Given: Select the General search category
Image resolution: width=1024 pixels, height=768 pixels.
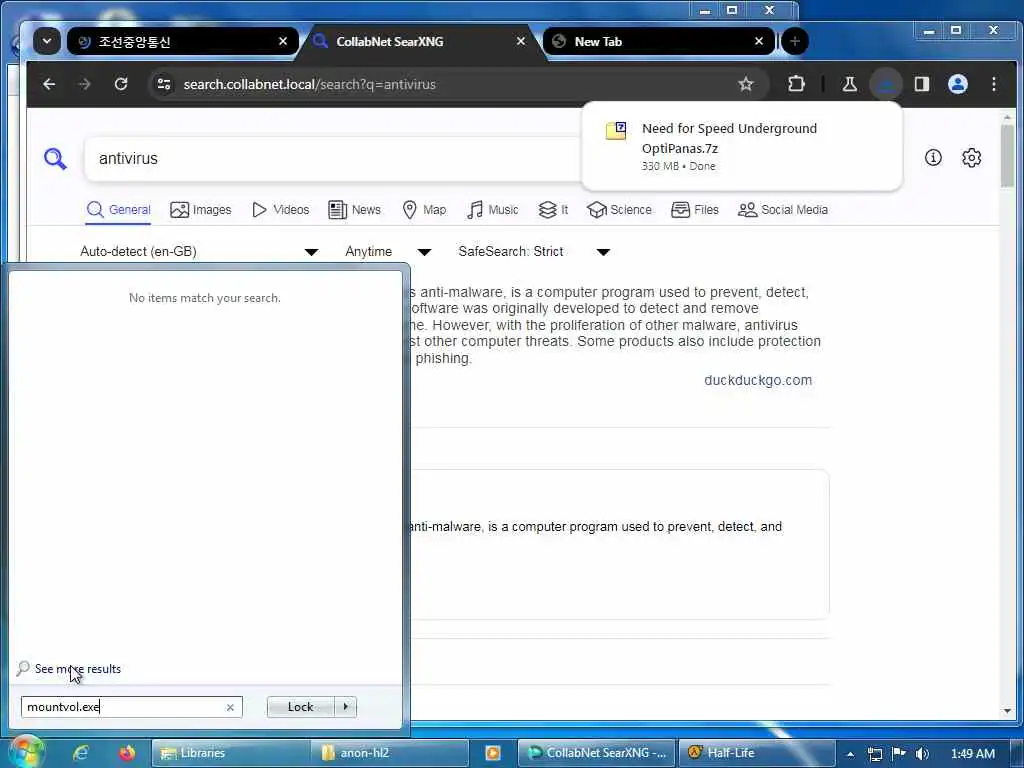Looking at the screenshot, I should click(x=118, y=210).
